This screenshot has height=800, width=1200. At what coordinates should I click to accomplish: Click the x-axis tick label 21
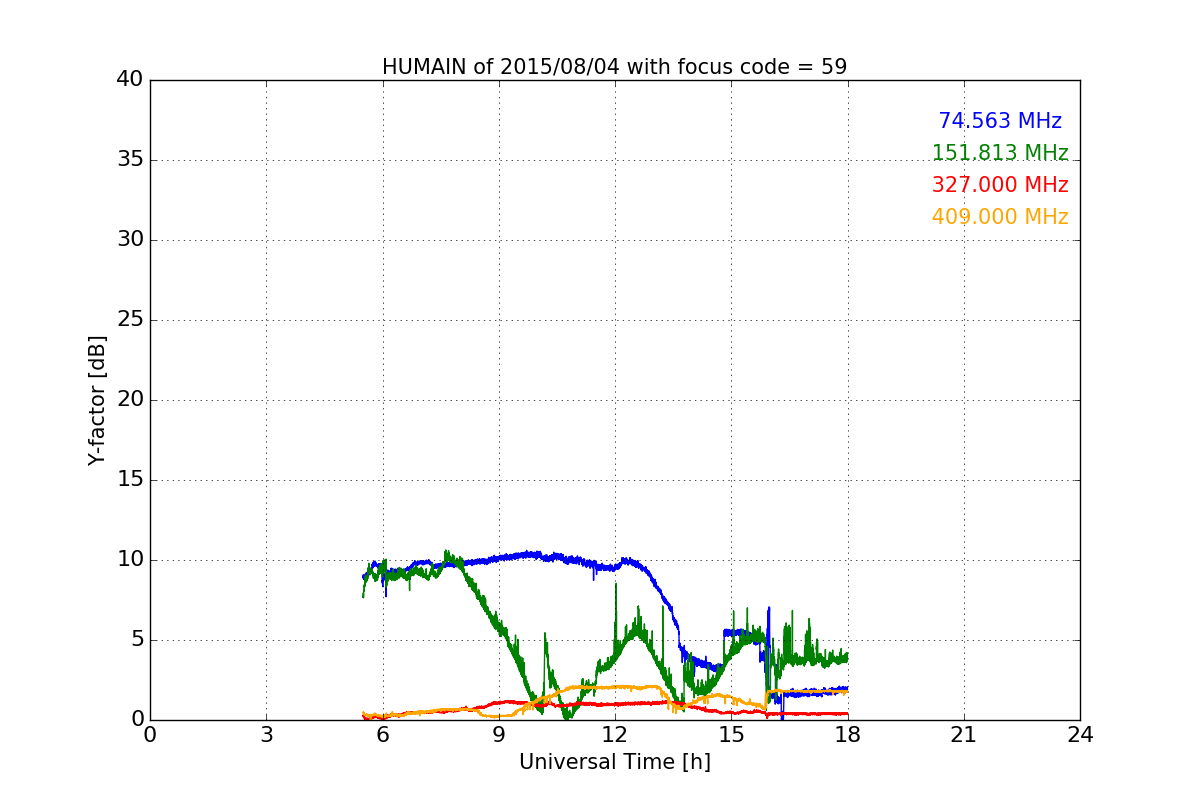[x=964, y=734]
